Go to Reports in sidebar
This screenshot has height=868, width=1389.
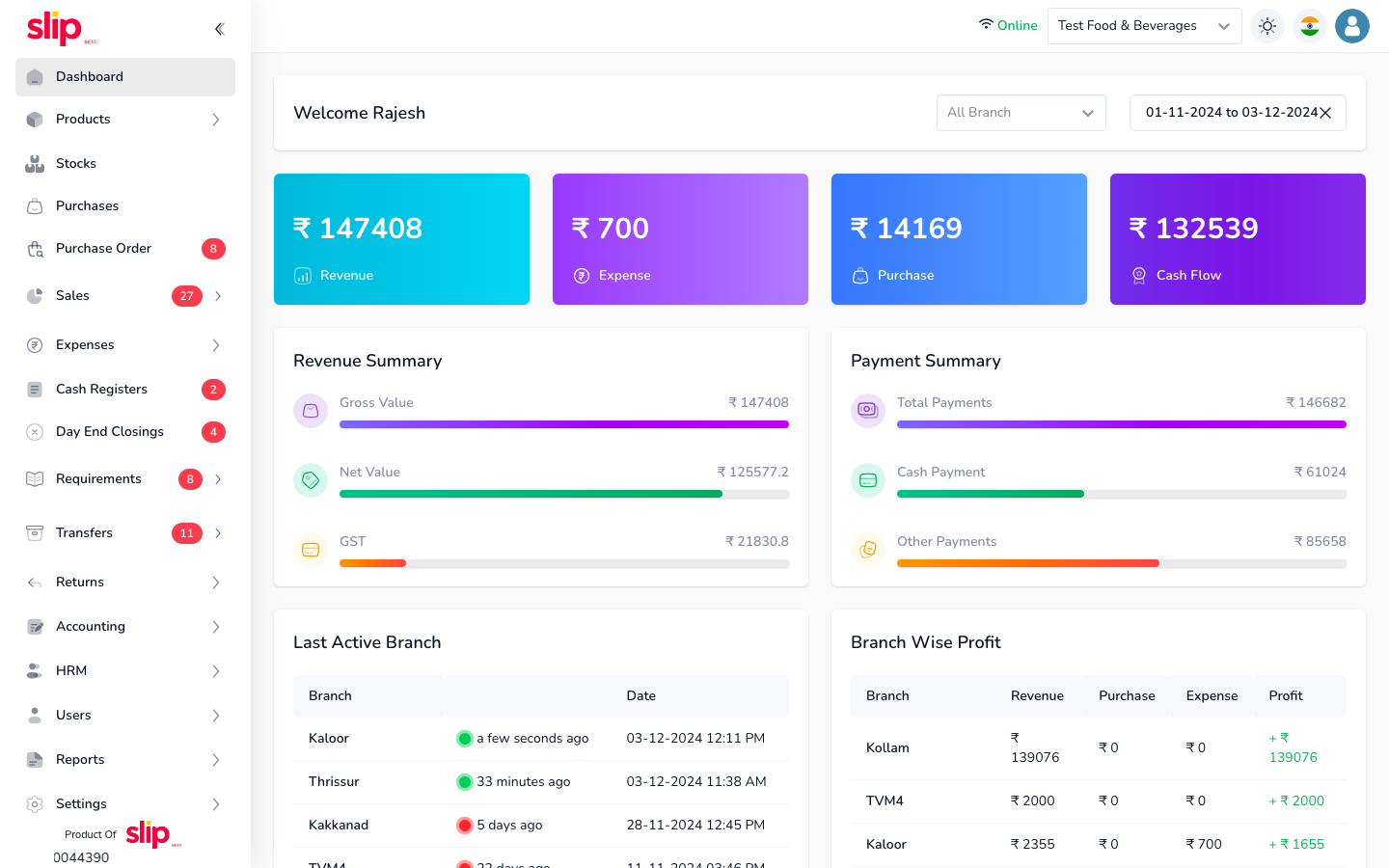click(80, 760)
